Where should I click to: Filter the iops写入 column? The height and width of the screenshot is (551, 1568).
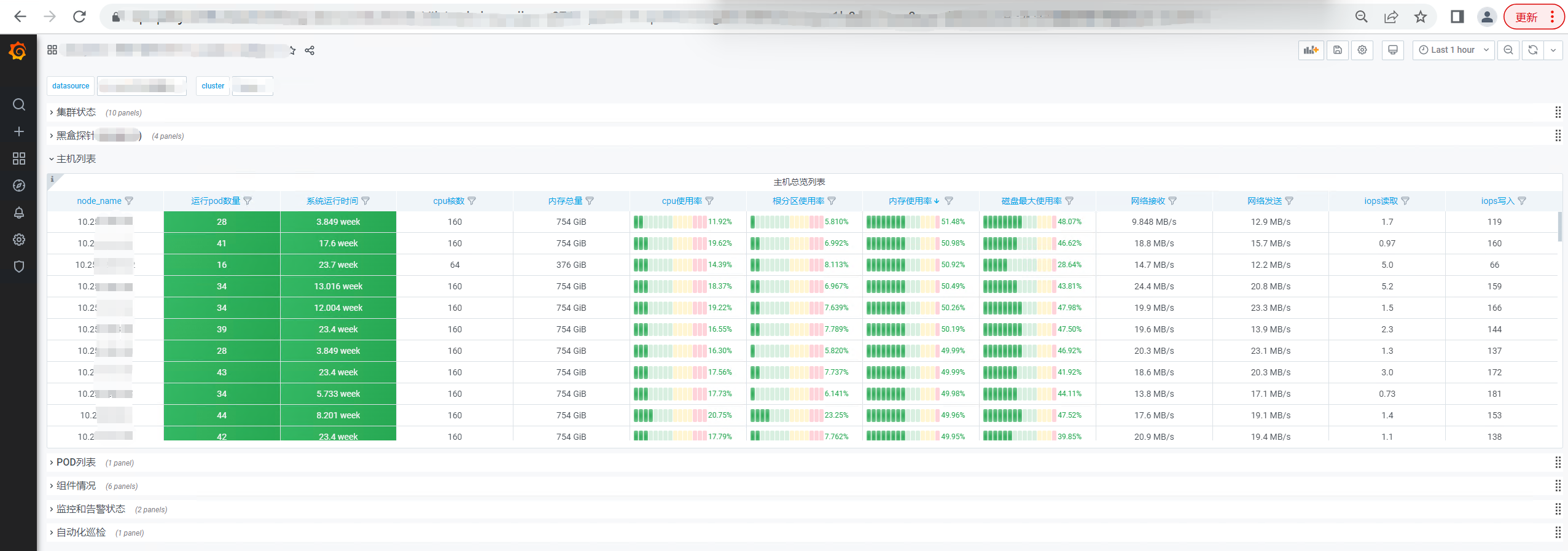(1522, 201)
